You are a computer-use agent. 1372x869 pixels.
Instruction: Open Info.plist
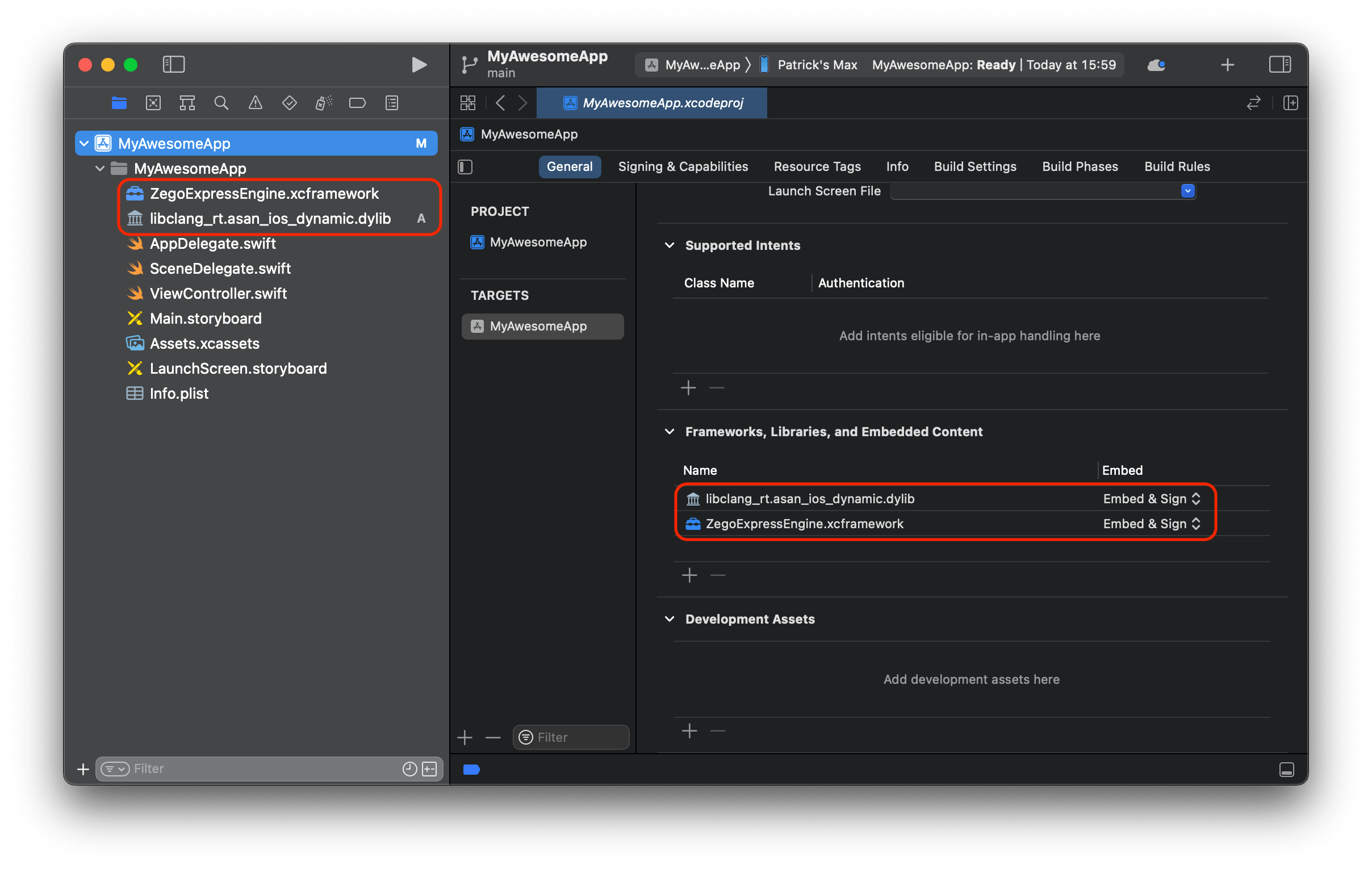coord(178,394)
